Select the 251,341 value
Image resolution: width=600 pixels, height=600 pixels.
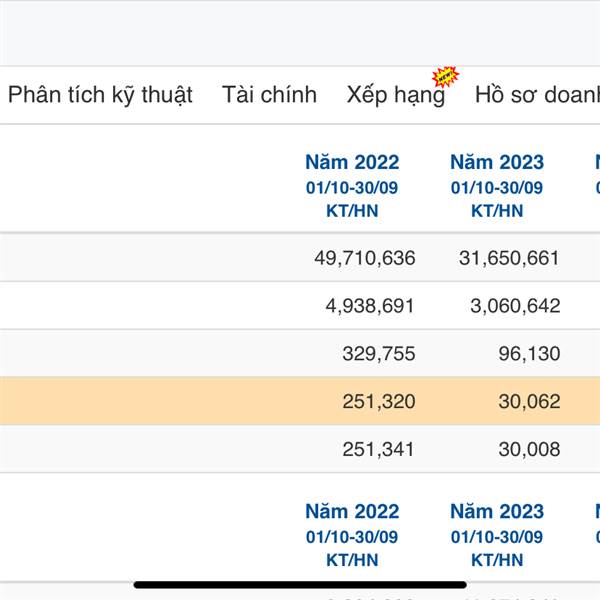pyautogui.click(x=378, y=450)
